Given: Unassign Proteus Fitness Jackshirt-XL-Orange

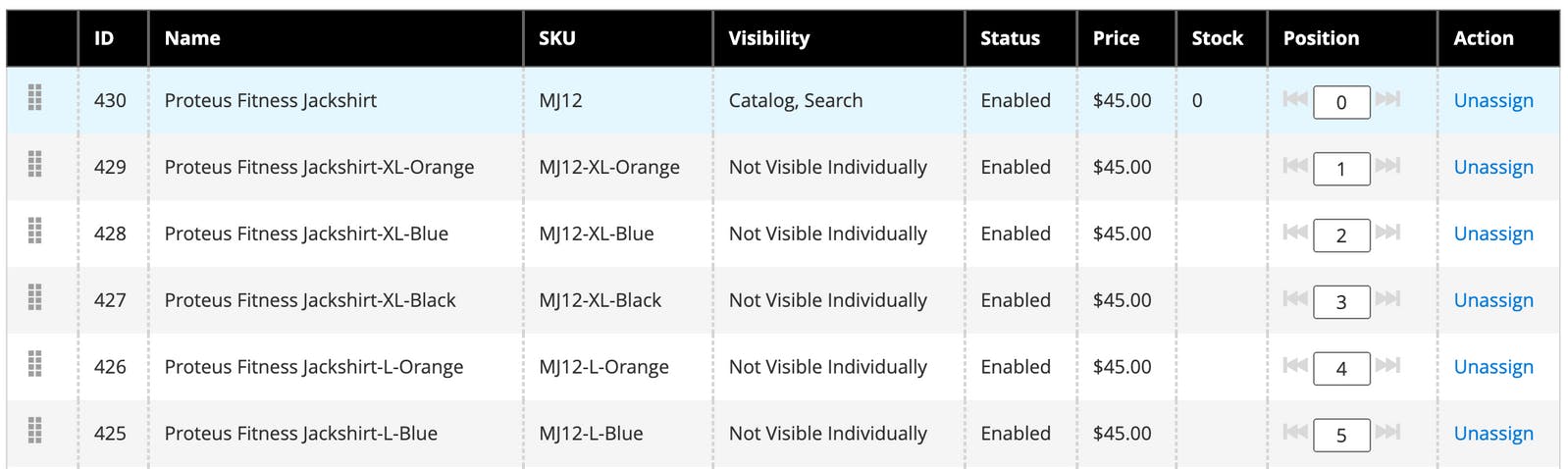Looking at the screenshot, I should (x=1493, y=167).
